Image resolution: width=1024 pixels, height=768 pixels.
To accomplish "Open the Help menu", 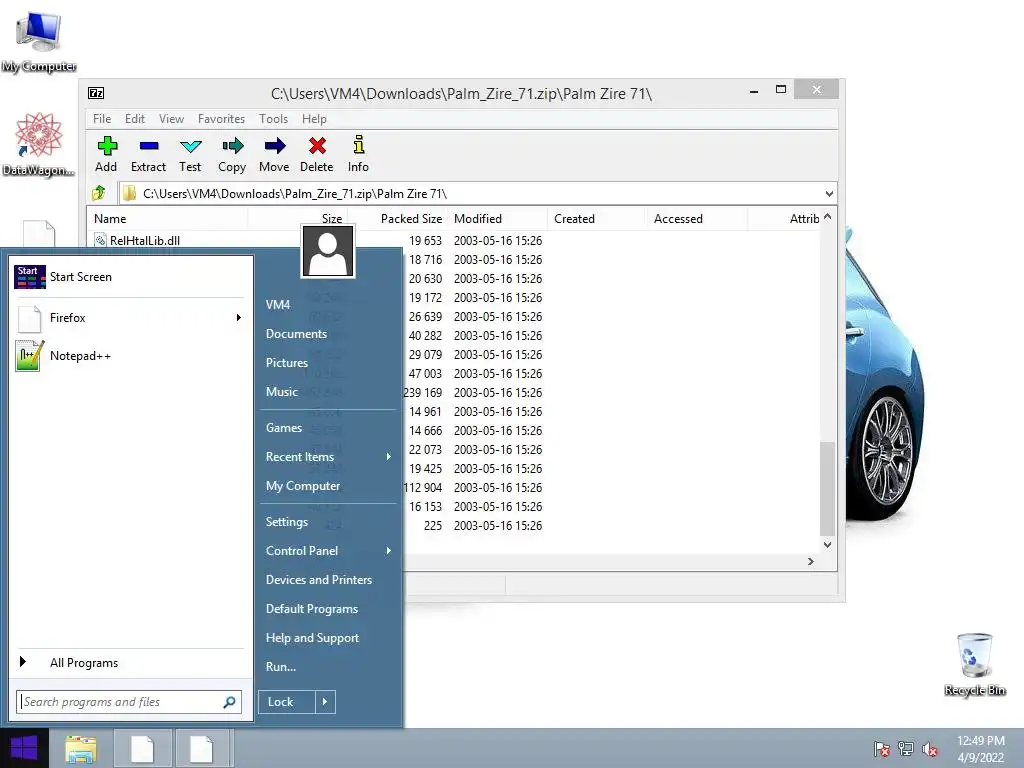I will [x=314, y=119].
